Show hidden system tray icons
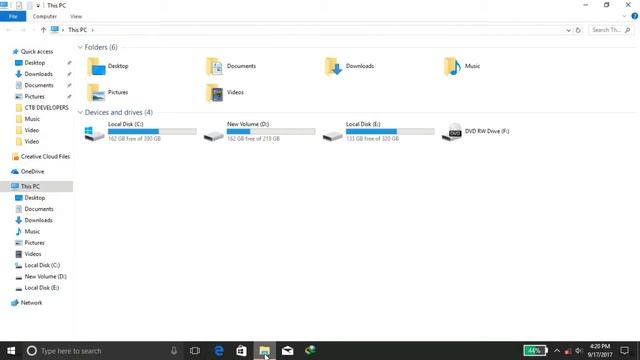This screenshot has width=640, height=360. pyautogui.click(x=557, y=351)
